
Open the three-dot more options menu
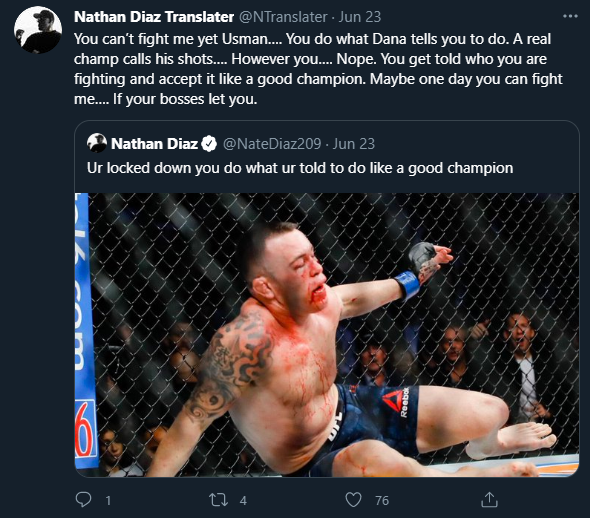pos(570,16)
